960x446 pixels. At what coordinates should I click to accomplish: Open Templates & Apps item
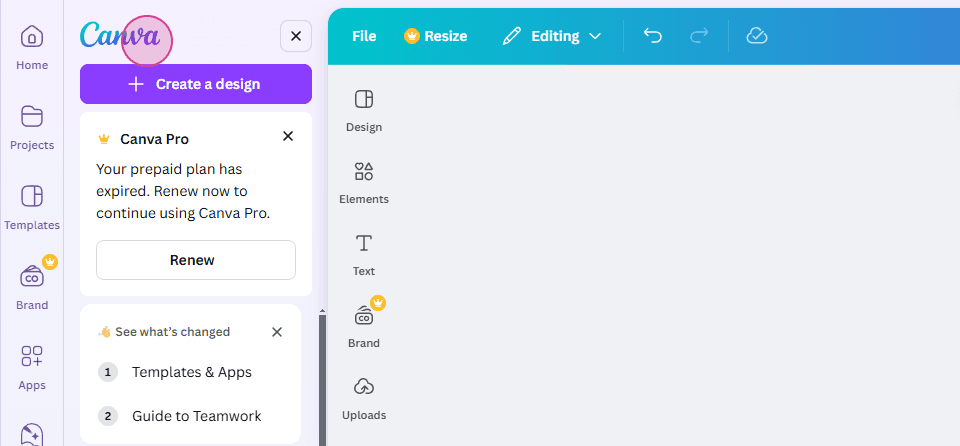[190, 372]
